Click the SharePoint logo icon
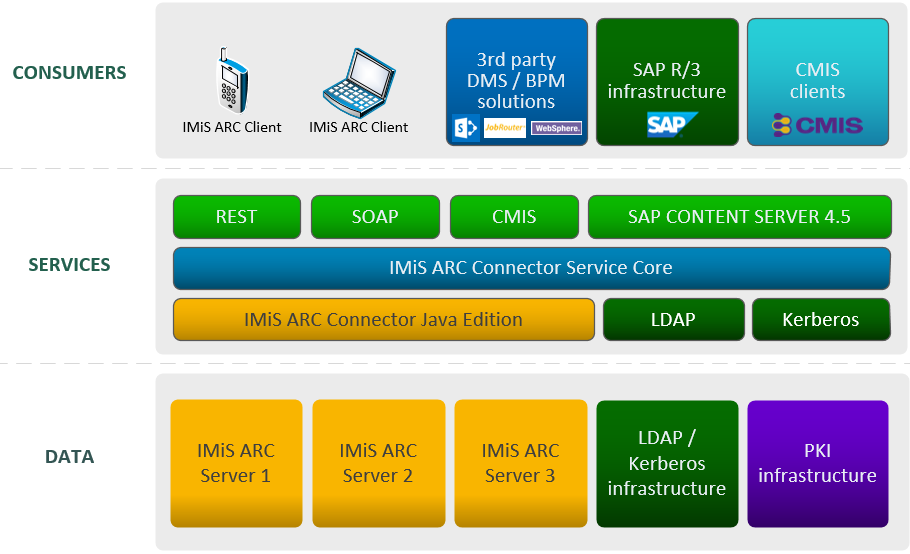 tap(465, 128)
